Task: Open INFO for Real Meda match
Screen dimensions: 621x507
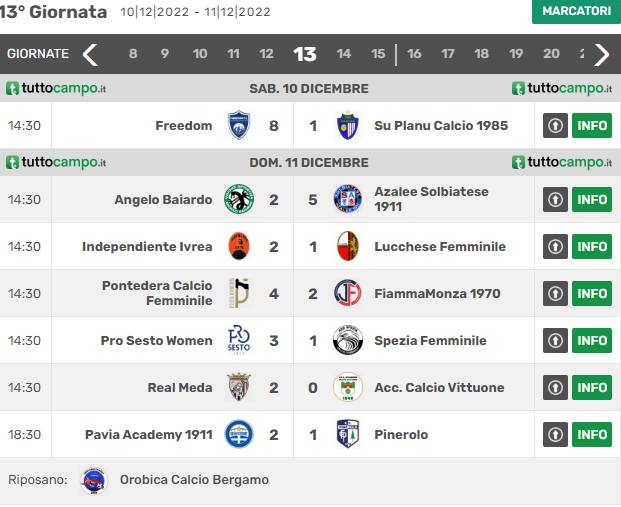Action: 592,387
